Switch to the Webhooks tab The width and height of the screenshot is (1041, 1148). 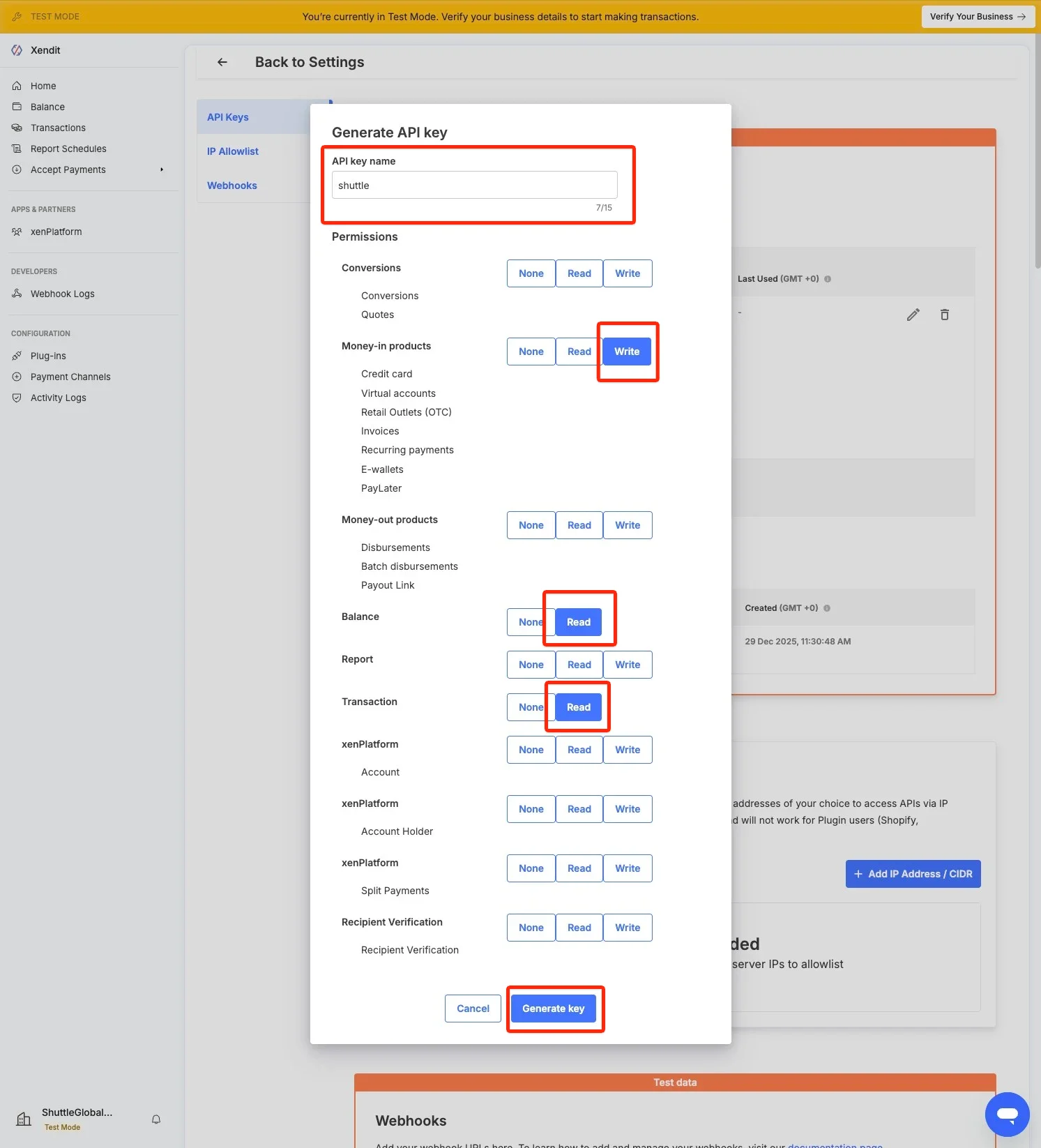click(x=232, y=186)
